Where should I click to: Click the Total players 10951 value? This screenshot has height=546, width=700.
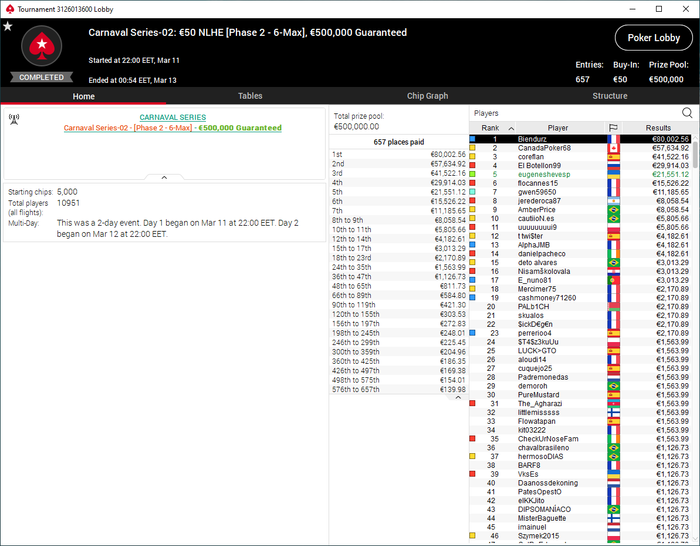pyautogui.click(x=68, y=203)
